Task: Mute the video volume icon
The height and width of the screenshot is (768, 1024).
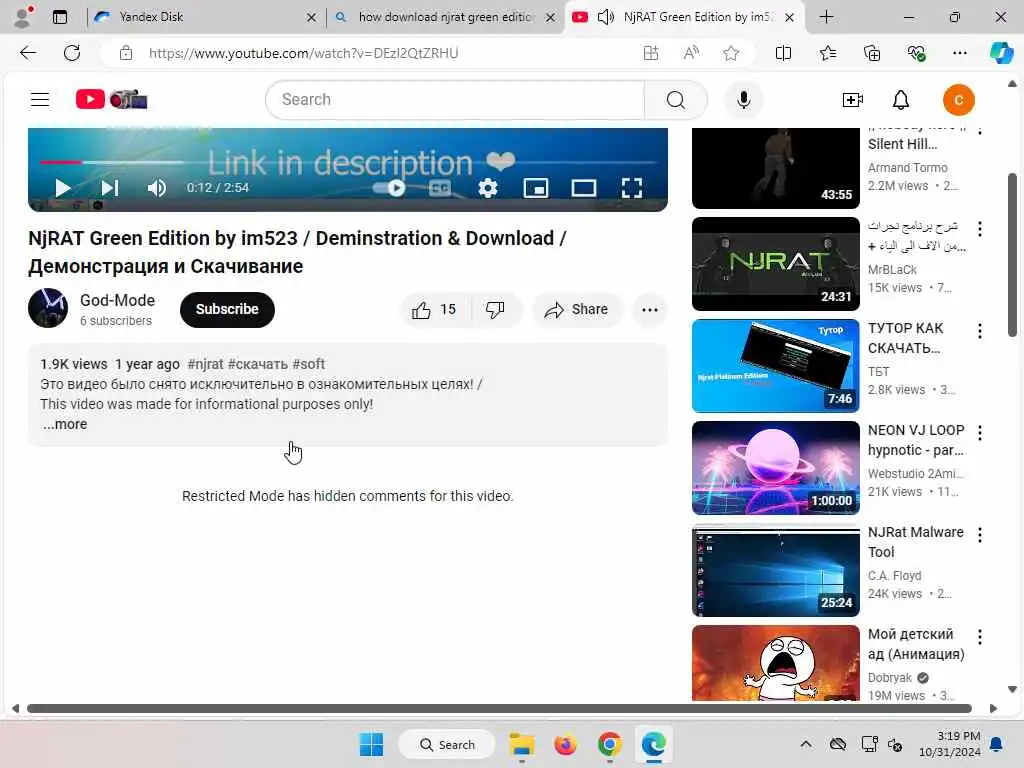Action: coord(157,188)
